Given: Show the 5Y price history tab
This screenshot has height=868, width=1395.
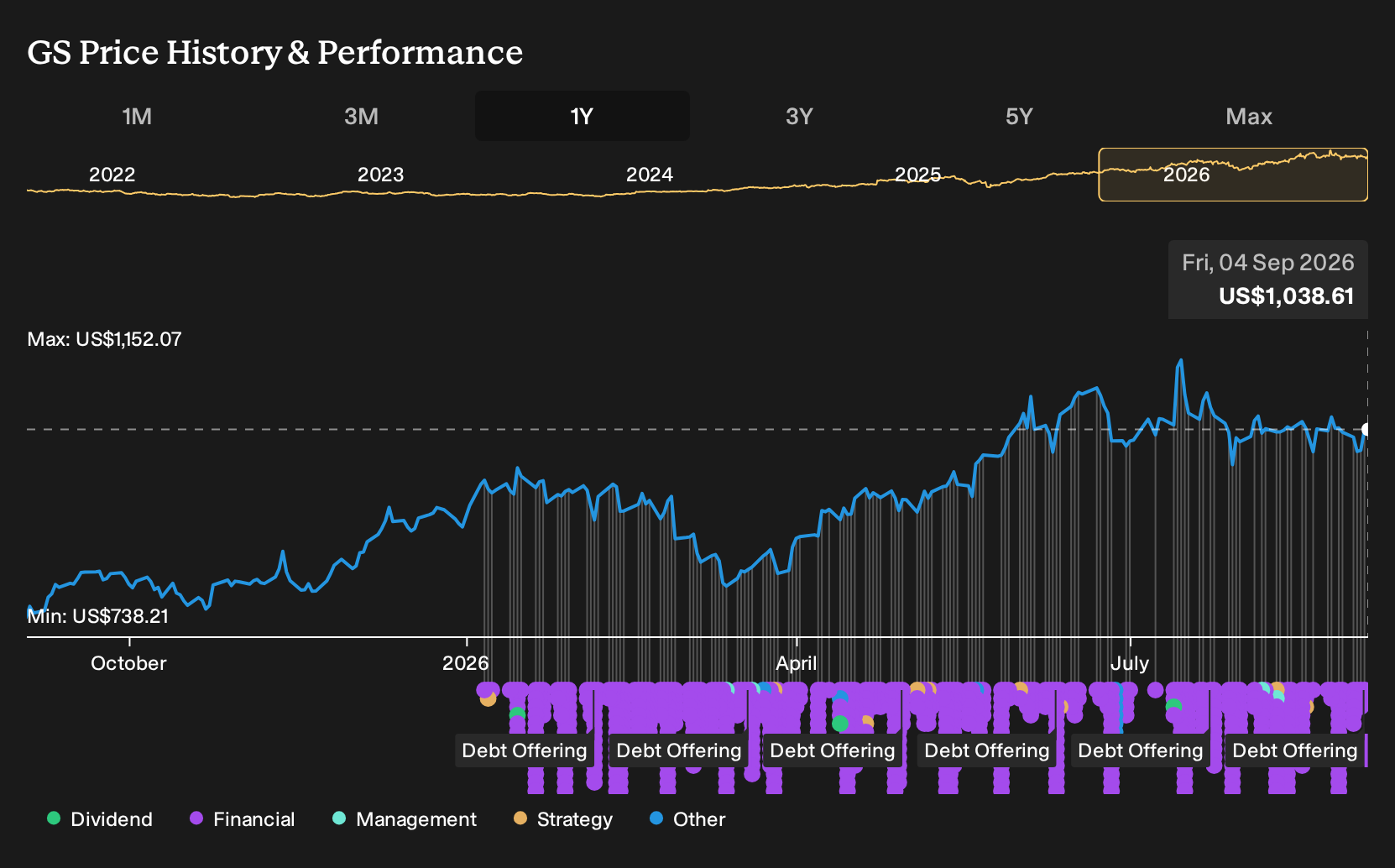Looking at the screenshot, I should pos(1019,116).
